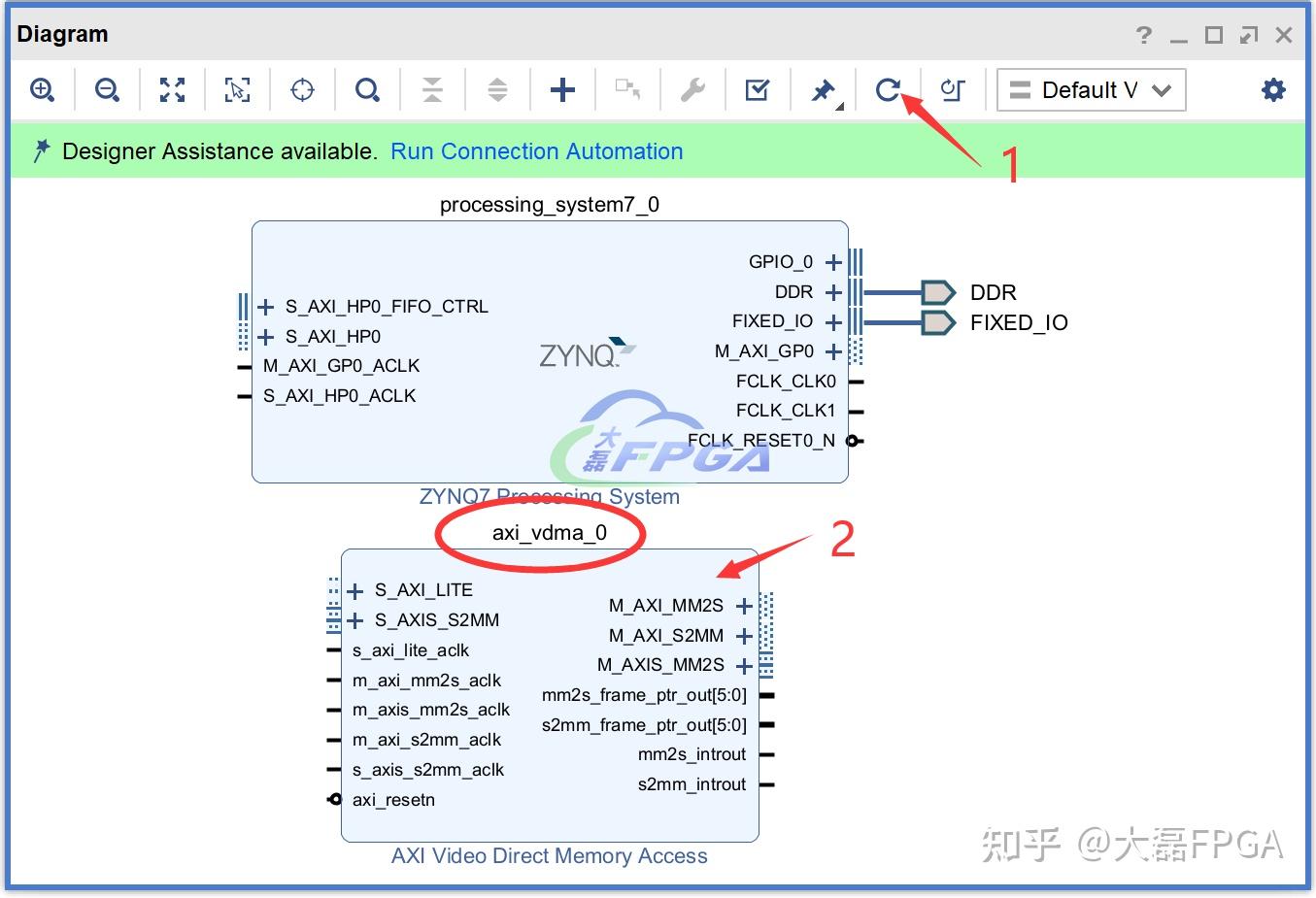Open diagram settings via gear icon
1316x898 pixels.
(x=1273, y=89)
